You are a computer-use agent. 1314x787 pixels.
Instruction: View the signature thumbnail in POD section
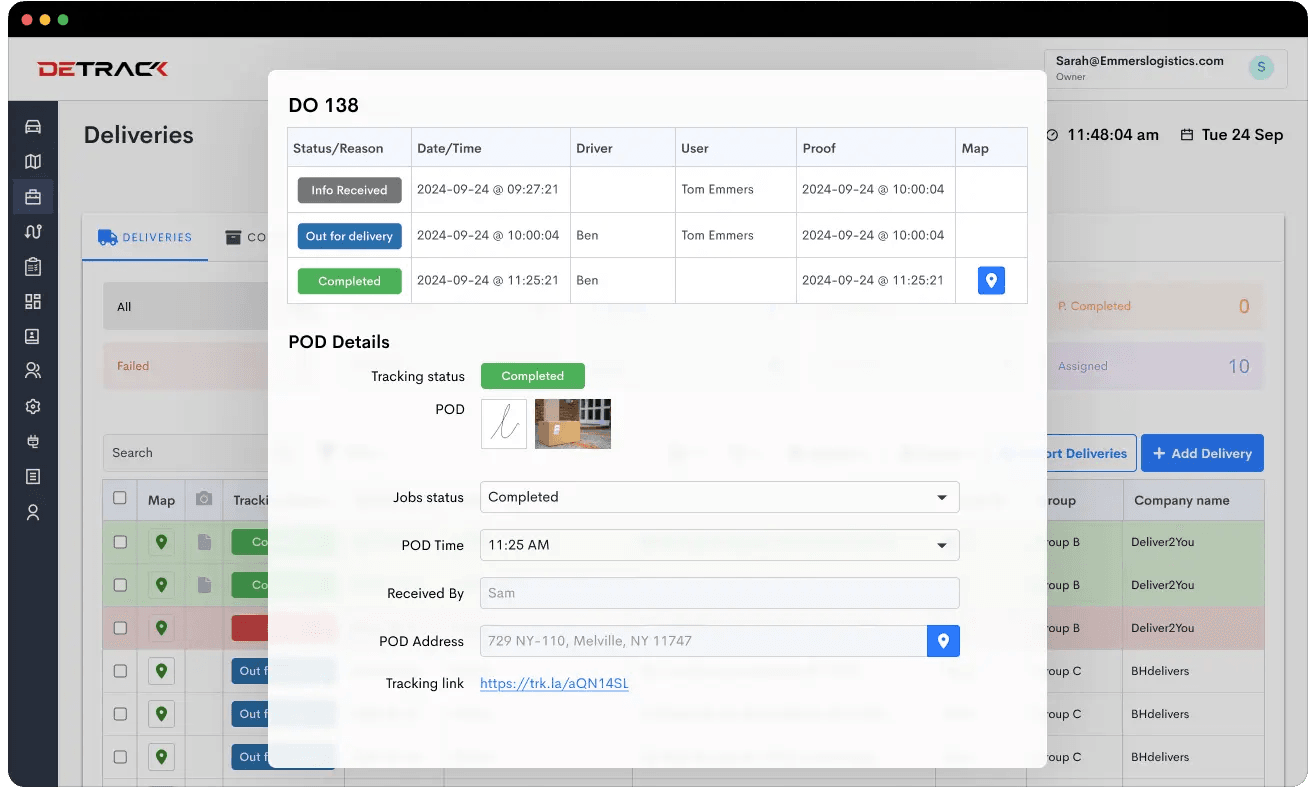(503, 423)
